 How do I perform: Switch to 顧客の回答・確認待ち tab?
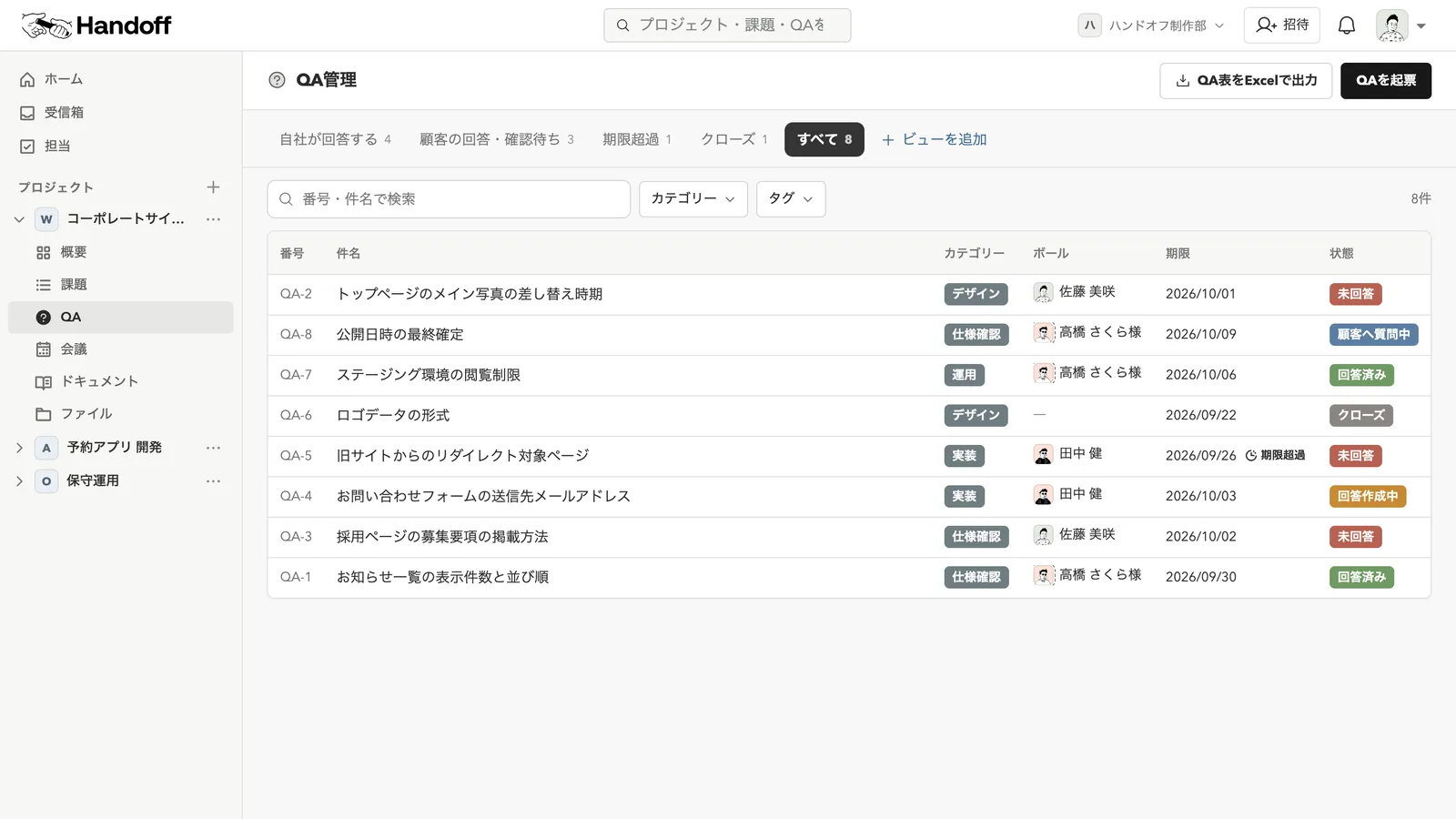tap(497, 139)
